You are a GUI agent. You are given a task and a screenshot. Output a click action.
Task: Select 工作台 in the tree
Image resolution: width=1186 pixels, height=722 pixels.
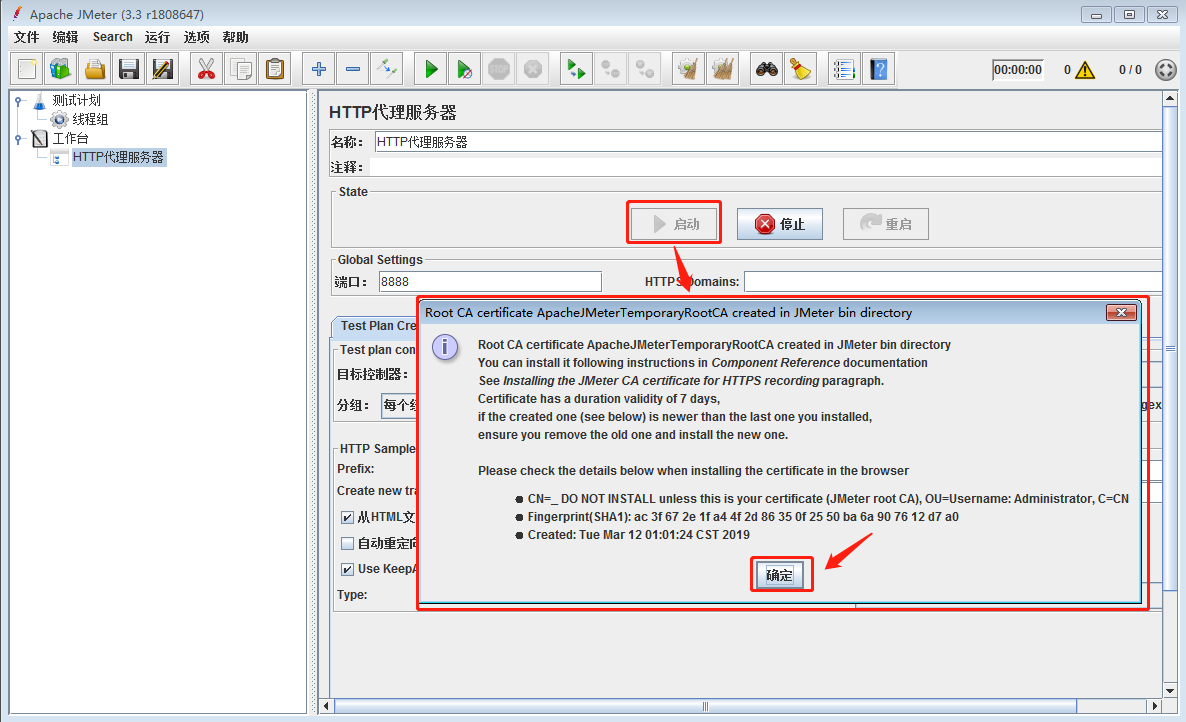(70, 138)
